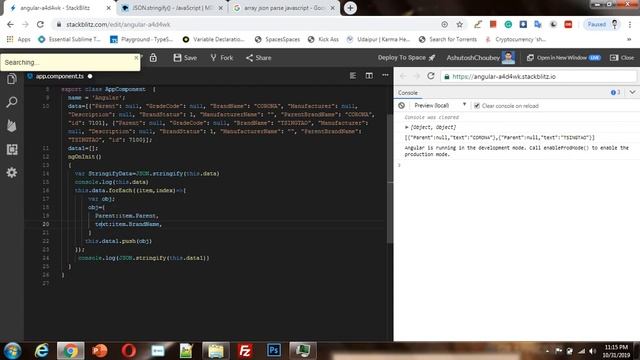Open the Firebase panel in the sidebar
Viewport: 640px width, 360px height.
click(x=11, y=126)
